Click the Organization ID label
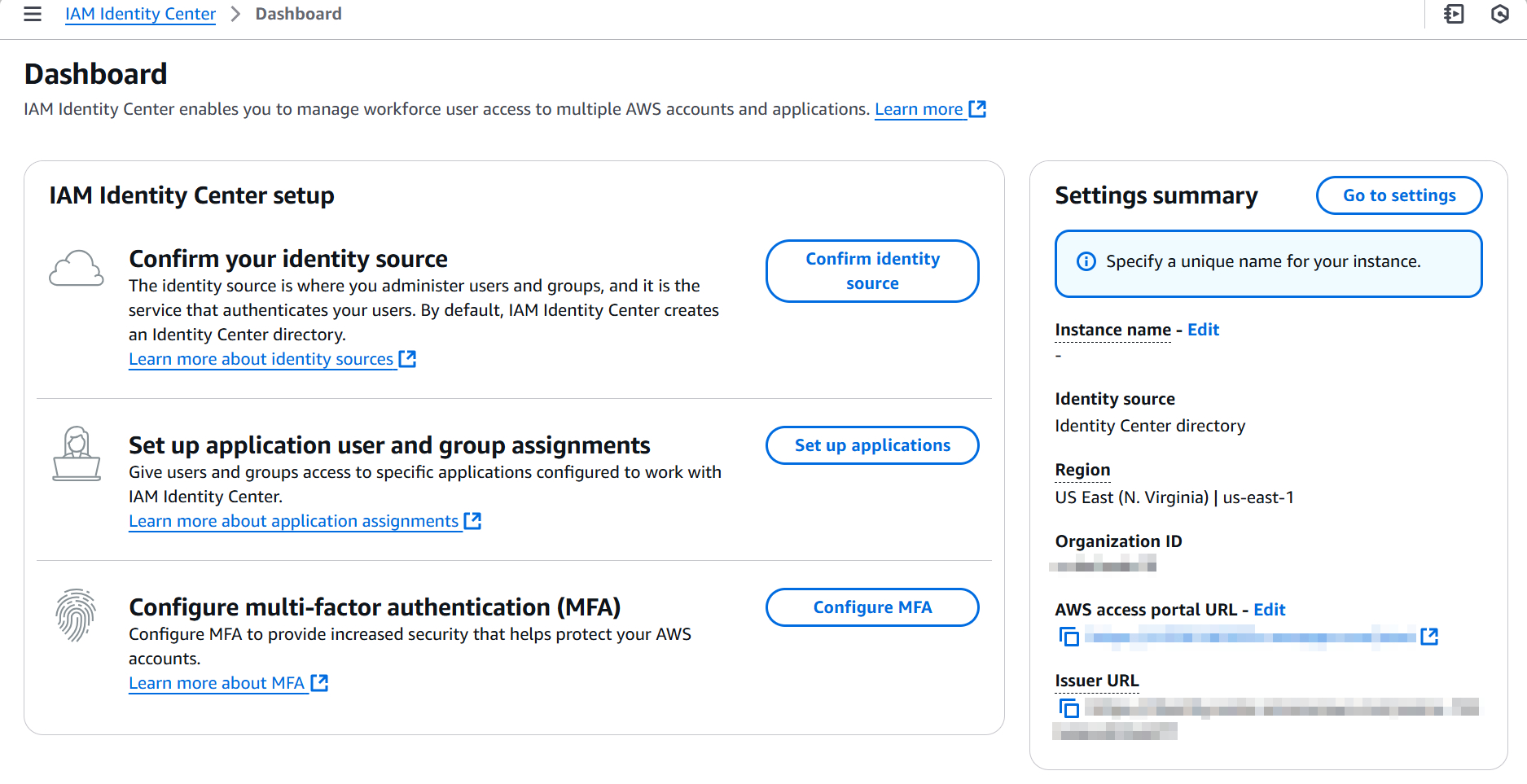The height and width of the screenshot is (784, 1527). 1118,541
